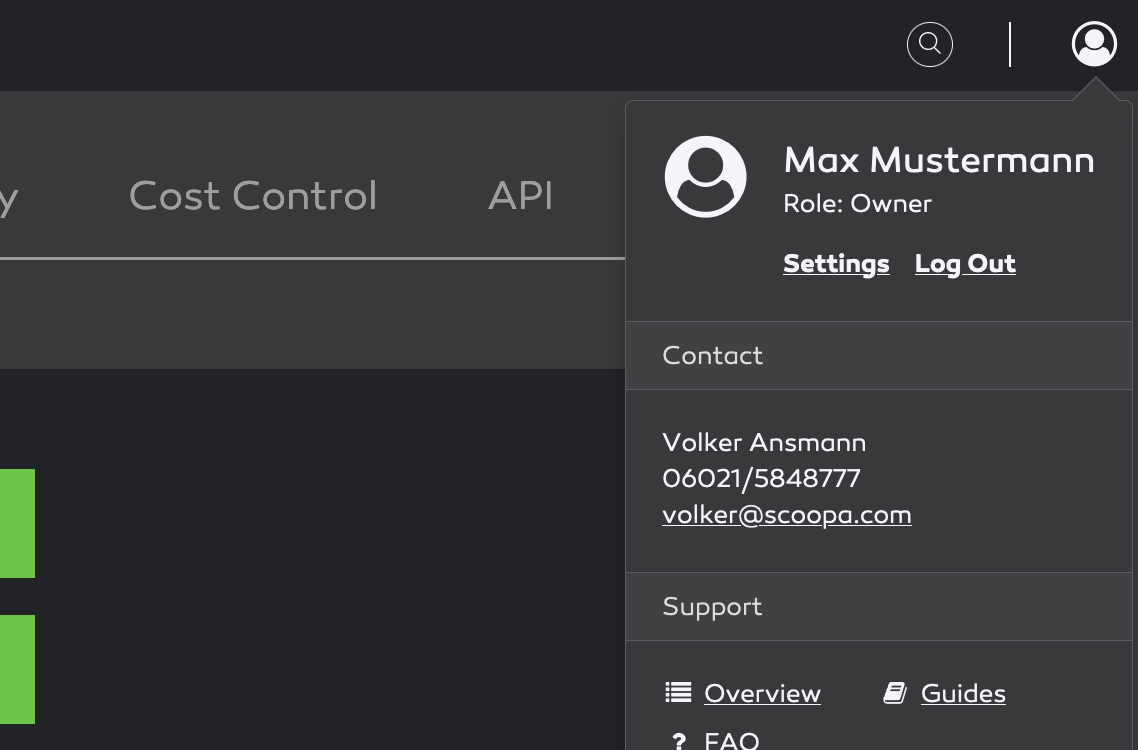Open the FAQ support link
The height and width of the screenshot is (750, 1138).
pyautogui.click(x=732, y=740)
